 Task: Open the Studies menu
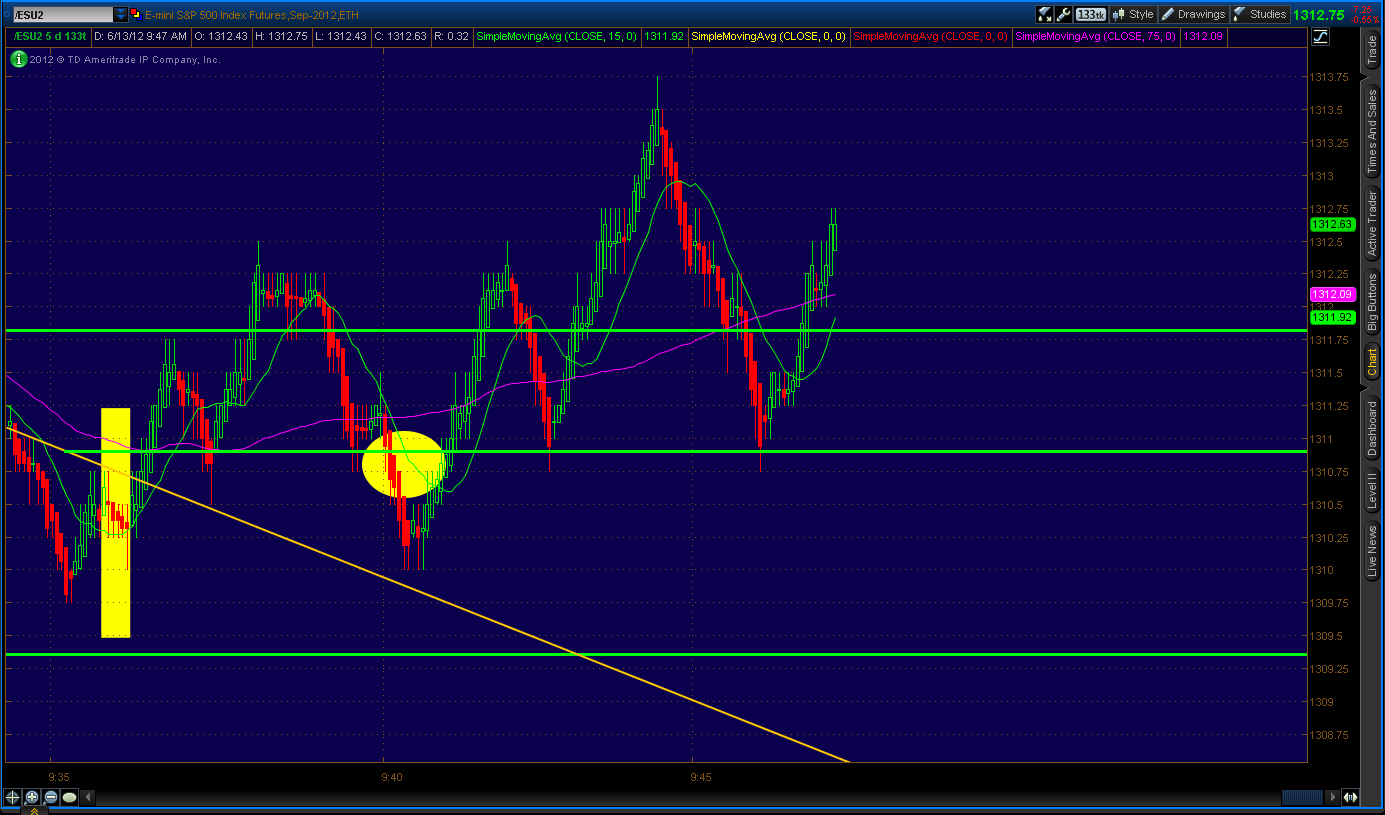pyautogui.click(x=1260, y=14)
